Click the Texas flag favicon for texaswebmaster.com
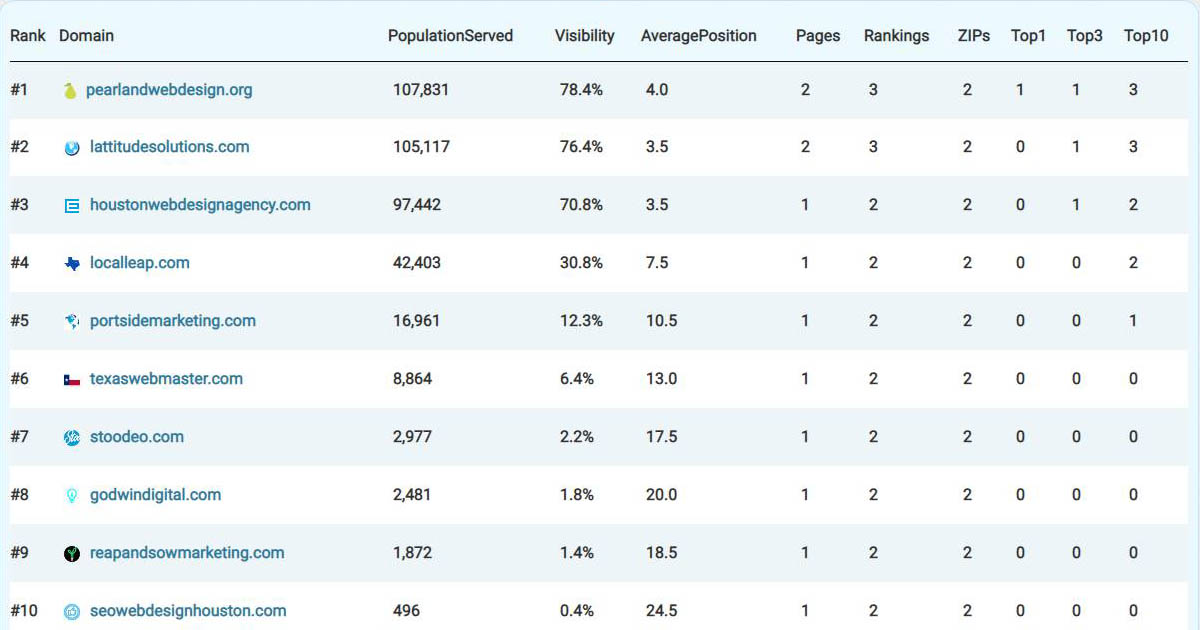Screen dimensions: 1200x630 pos(70,378)
